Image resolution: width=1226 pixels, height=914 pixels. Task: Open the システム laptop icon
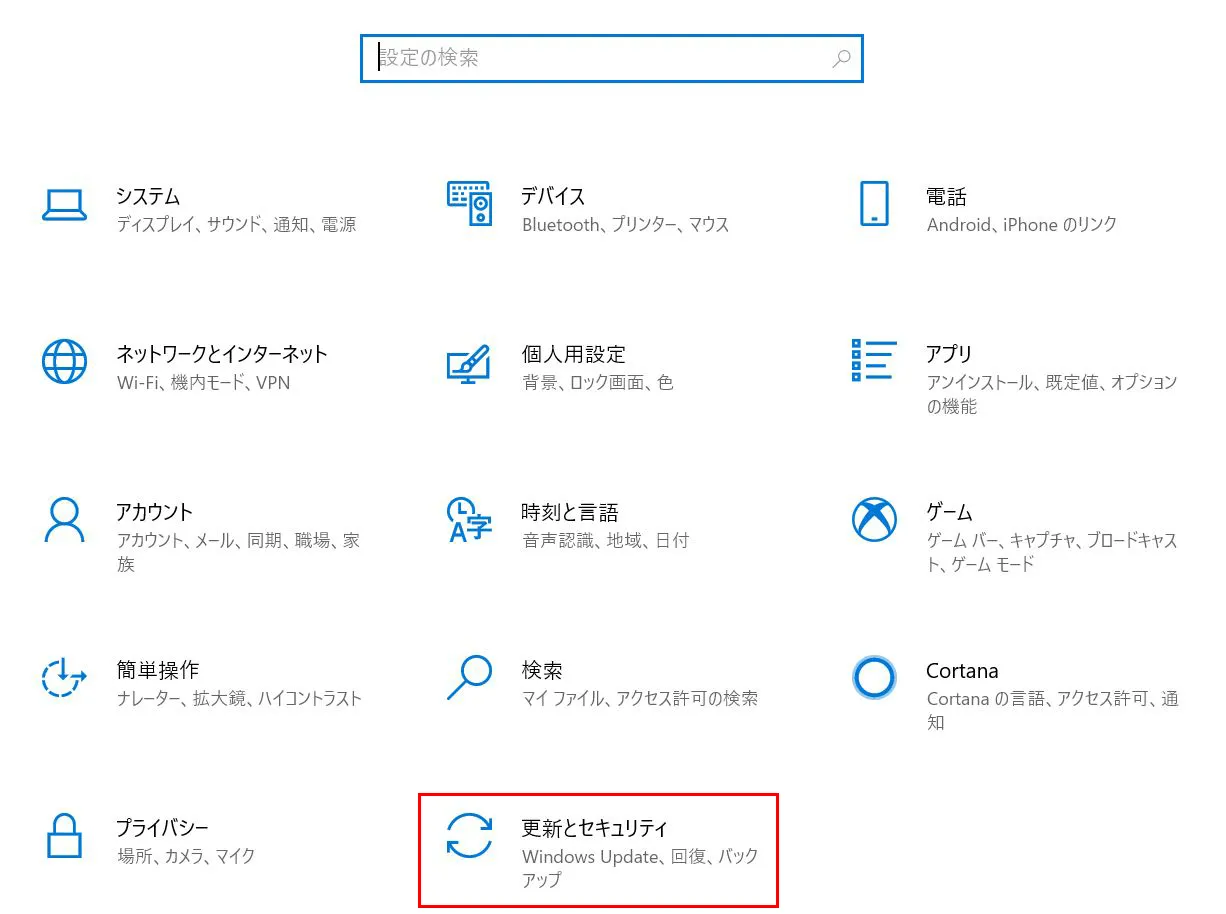click(x=64, y=204)
